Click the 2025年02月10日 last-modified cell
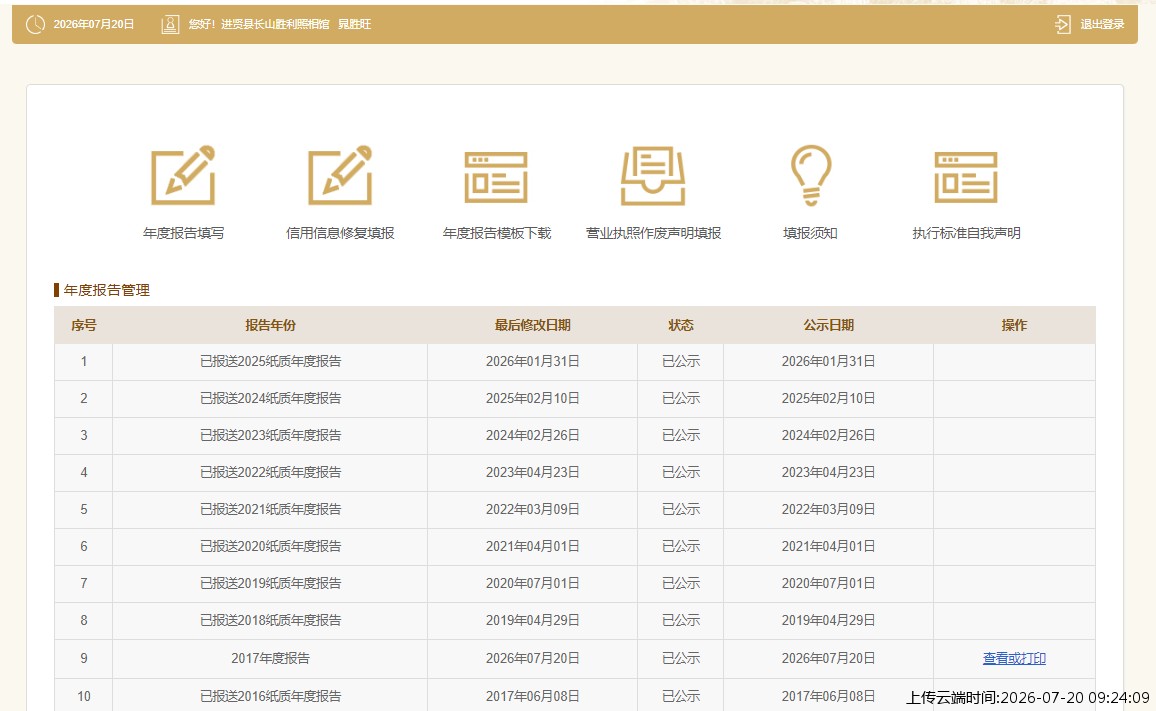 pyautogui.click(x=532, y=398)
